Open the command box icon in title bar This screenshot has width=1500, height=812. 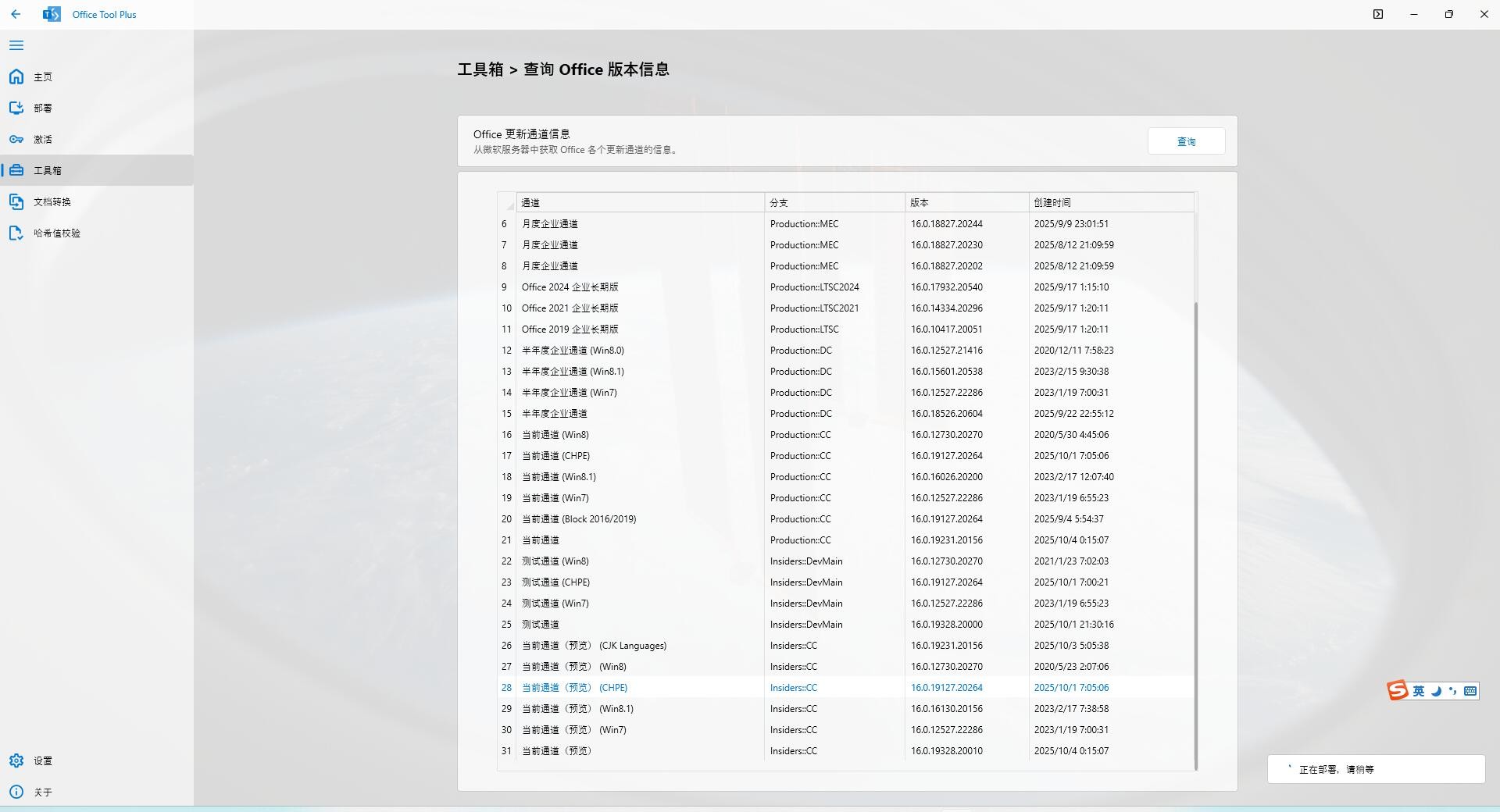point(1378,14)
